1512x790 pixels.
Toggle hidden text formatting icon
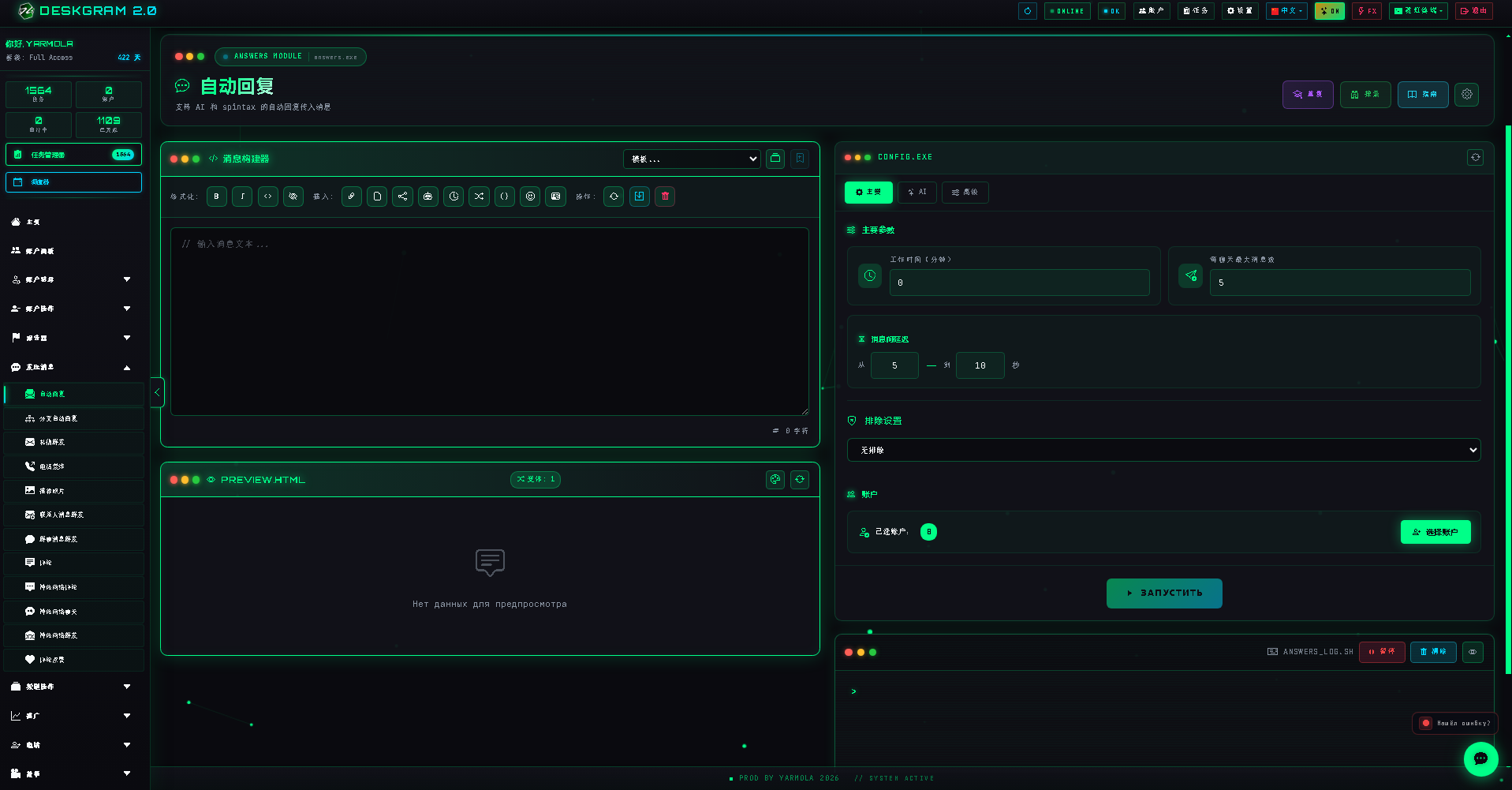pyautogui.click(x=293, y=197)
